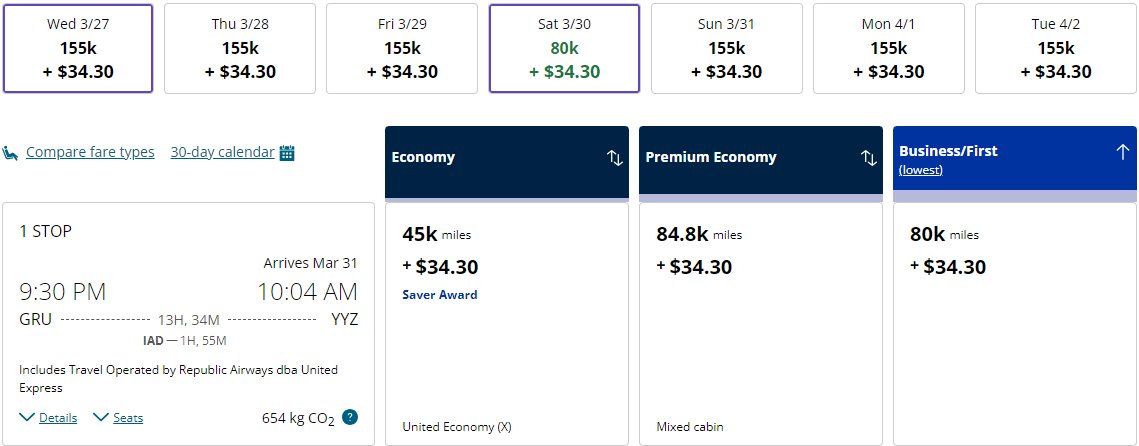The width and height of the screenshot is (1139, 446).
Task: Select the 45k miles Economy Saver Award fare
Action: (x=506, y=324)
